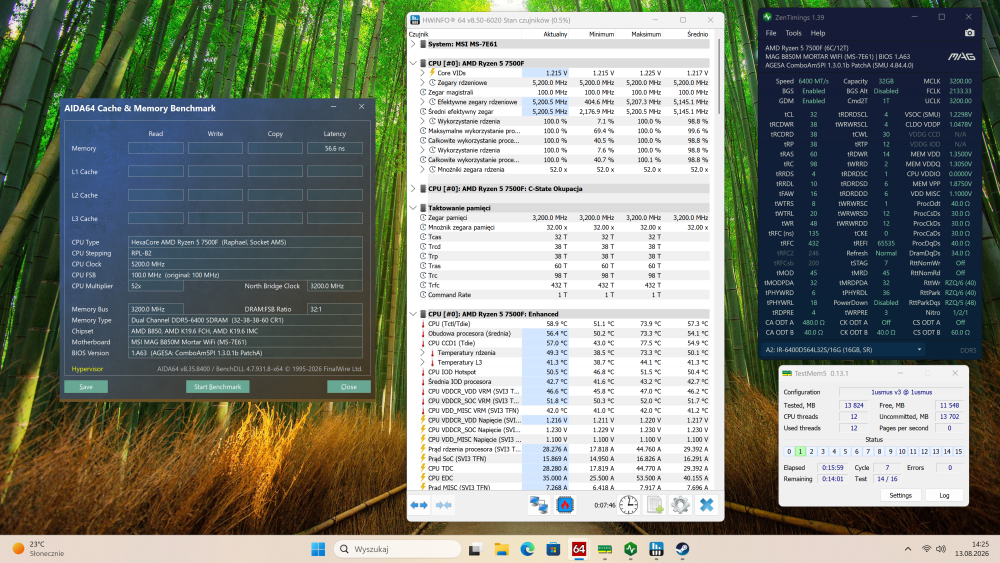1000x563 pixels.
Task: Collapse the CPU Enhanced section
Action: [413, 314]
